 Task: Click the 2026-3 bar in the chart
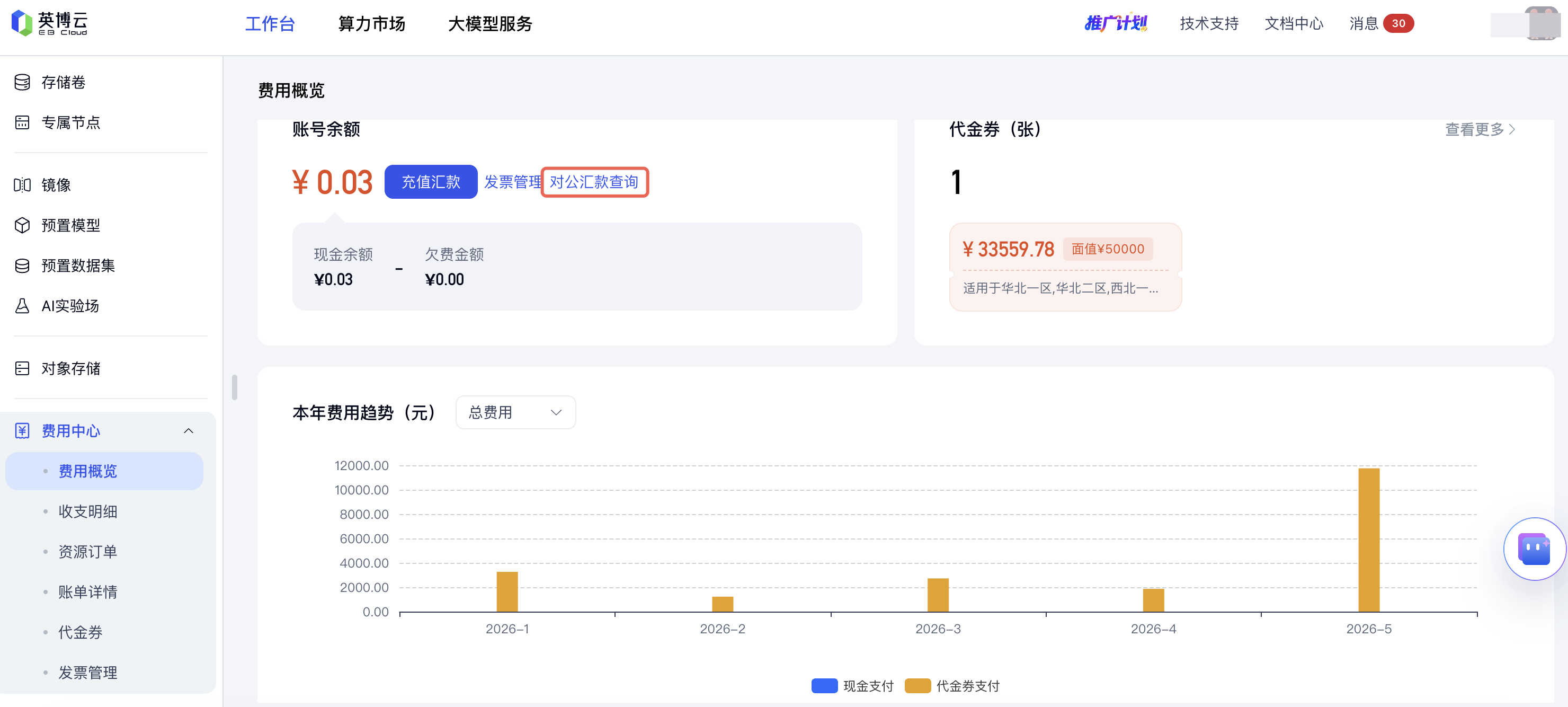[x=938, y=595]
